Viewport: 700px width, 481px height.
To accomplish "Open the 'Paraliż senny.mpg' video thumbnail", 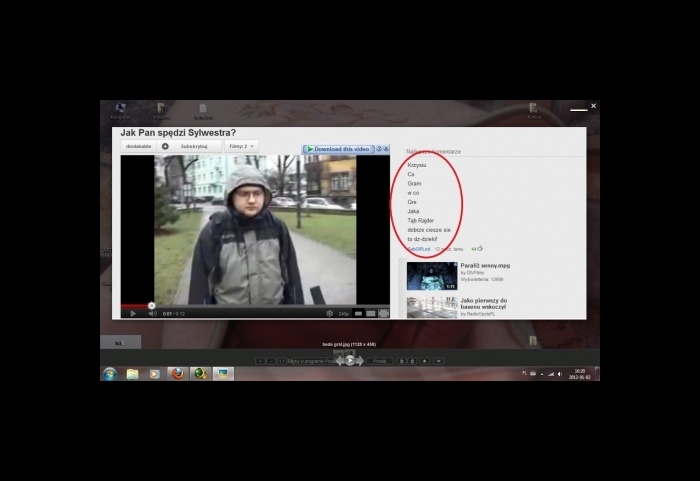I will coord(431,275).
